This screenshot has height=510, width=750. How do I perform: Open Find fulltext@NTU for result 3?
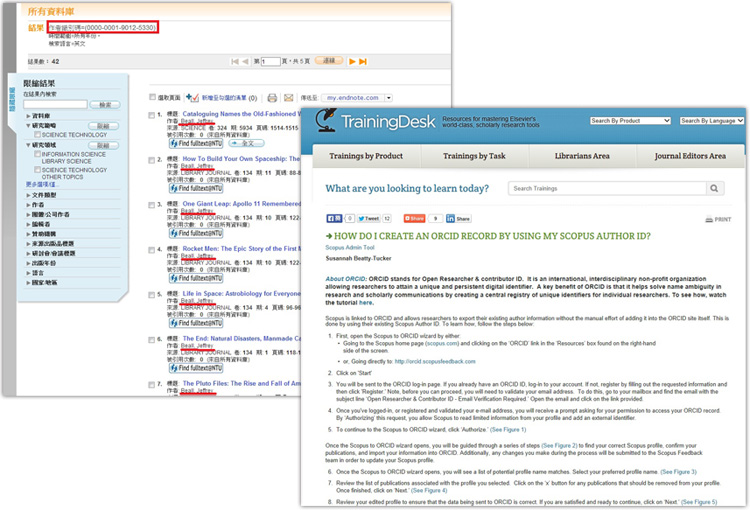pos(196,233)
